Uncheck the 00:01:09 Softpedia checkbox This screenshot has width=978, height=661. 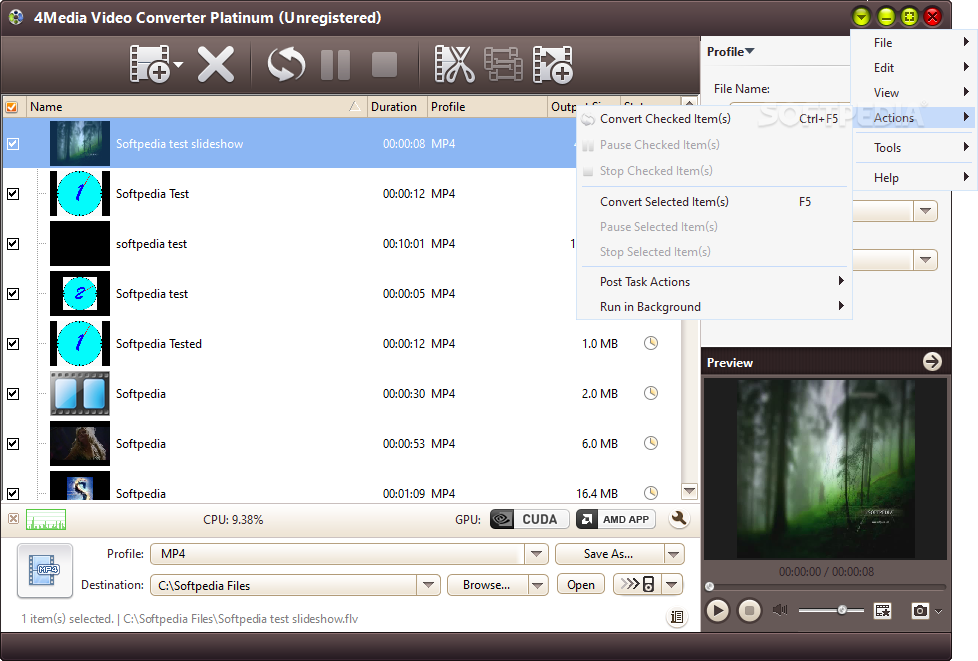[x=13, y=493]
